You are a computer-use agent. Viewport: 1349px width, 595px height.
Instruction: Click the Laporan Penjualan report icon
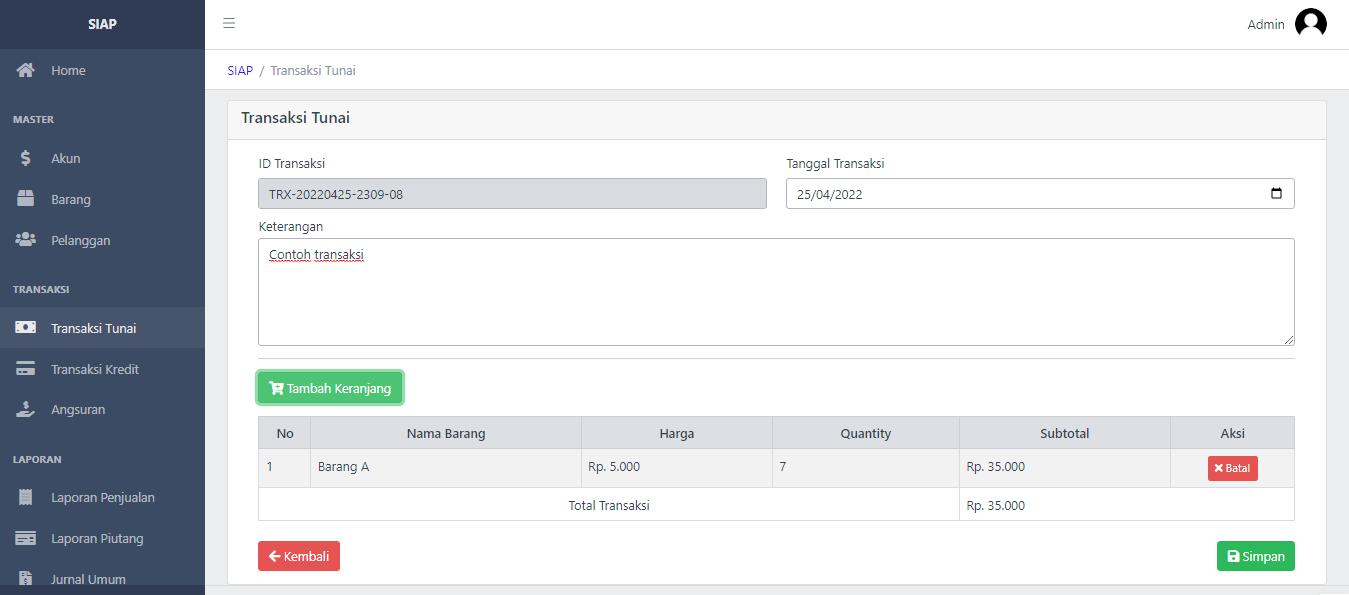(25, 497)
